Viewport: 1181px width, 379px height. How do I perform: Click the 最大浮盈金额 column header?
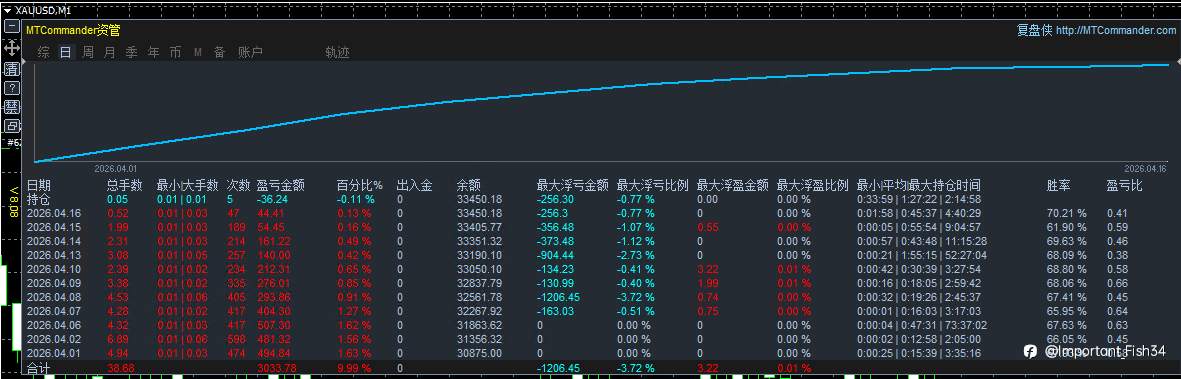point(733,185)
